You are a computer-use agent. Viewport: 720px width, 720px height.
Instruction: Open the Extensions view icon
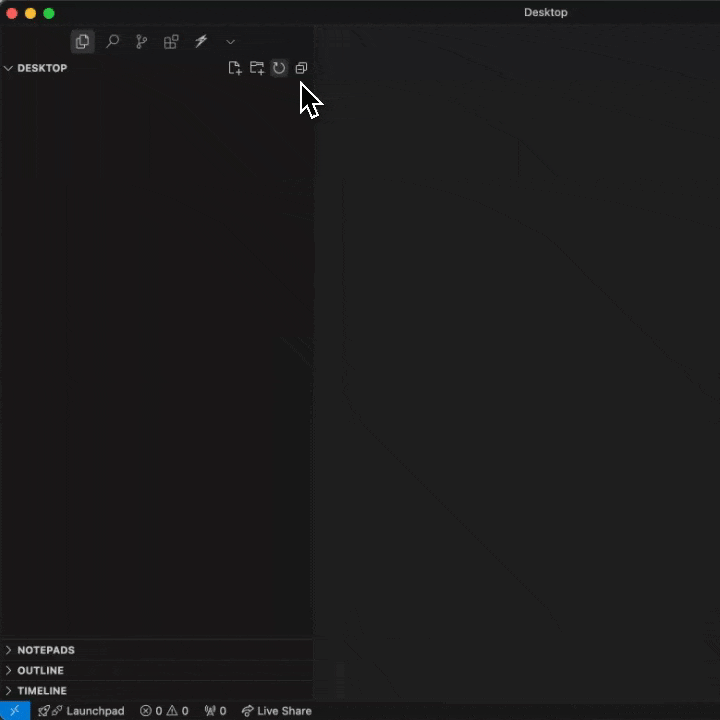[171, 42]
